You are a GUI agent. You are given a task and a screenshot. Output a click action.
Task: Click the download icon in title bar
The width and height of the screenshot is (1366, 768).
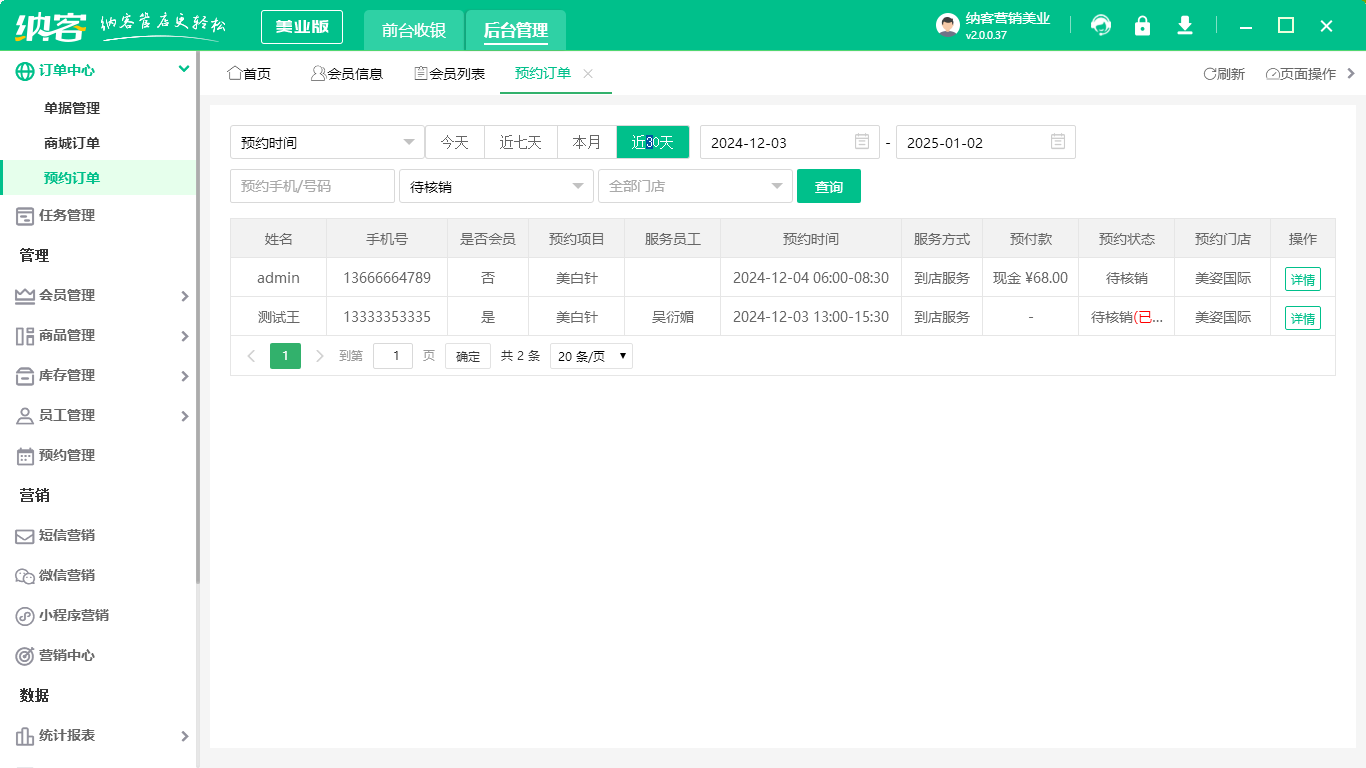pyautogui.click(x=1184, y=25)
